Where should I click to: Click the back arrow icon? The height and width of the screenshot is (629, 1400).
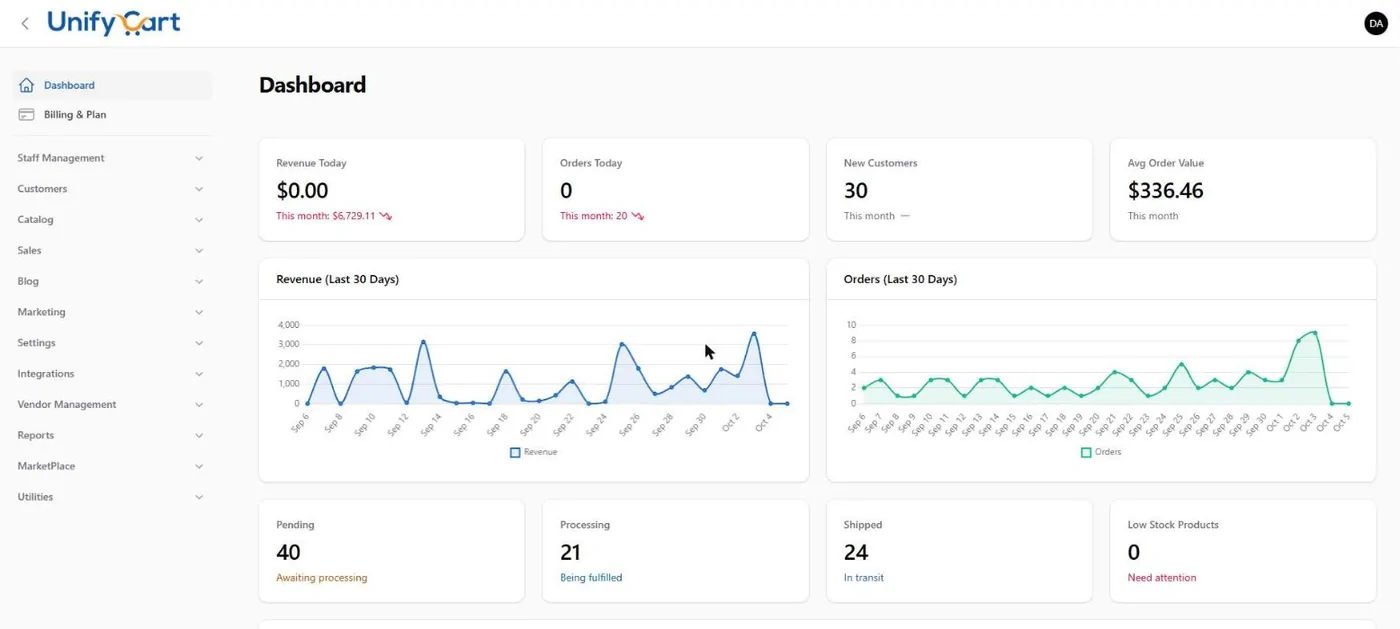pos(25,23)
